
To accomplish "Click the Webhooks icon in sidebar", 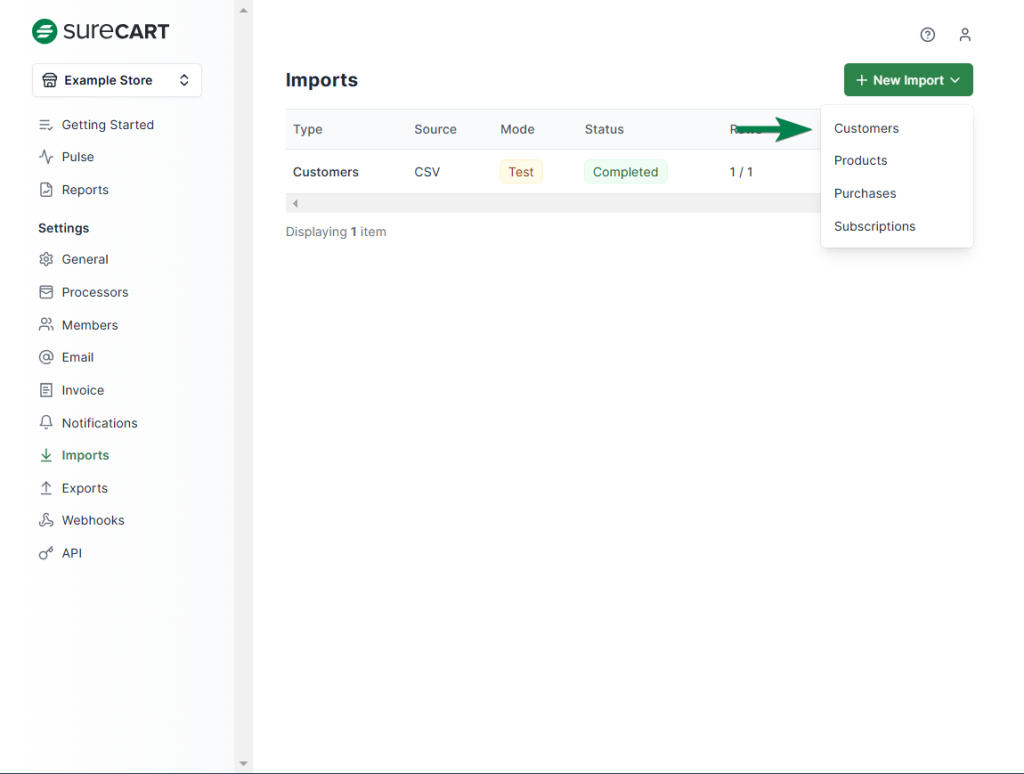I will click(46, 520).
